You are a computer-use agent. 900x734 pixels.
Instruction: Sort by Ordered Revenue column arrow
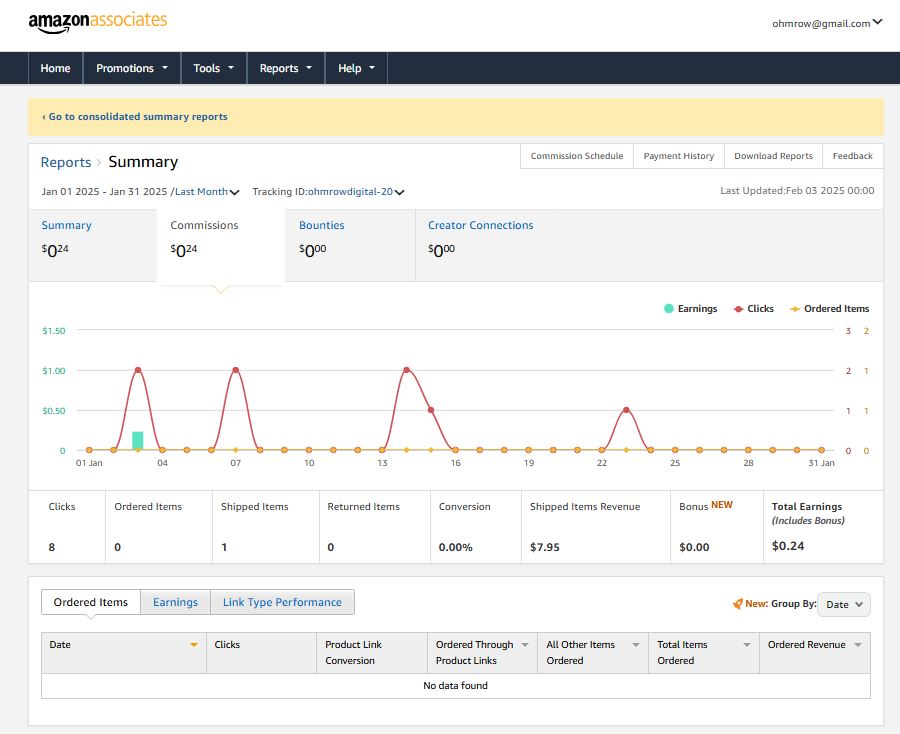point(858,645)
